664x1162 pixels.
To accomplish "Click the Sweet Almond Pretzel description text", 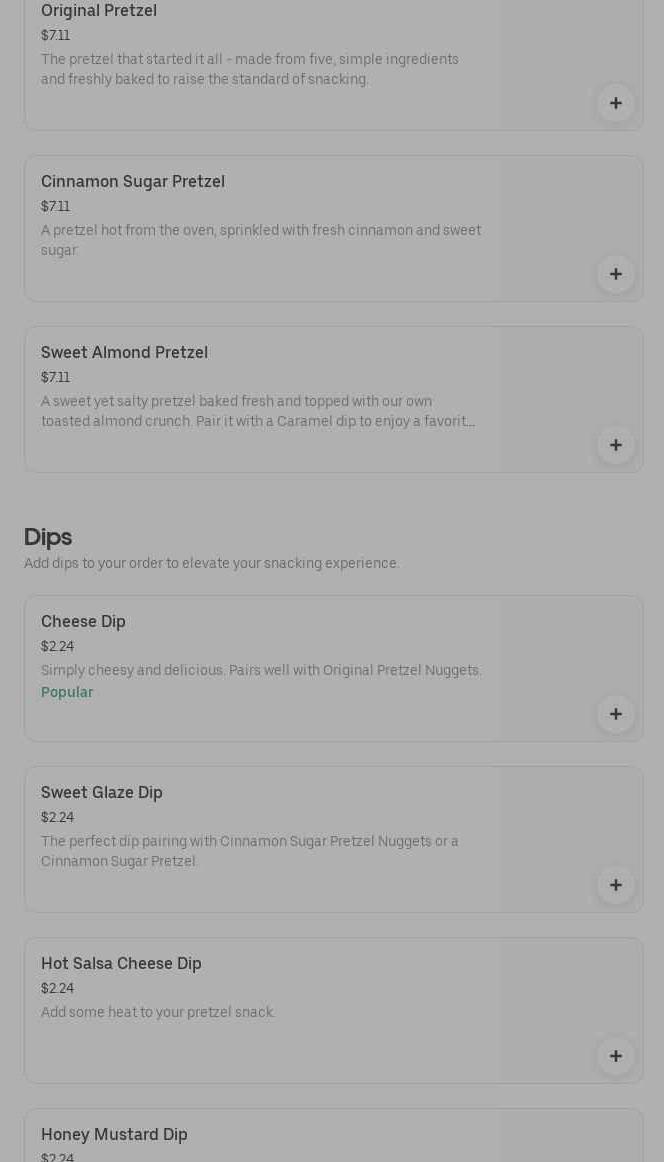I will click(258, 411).
